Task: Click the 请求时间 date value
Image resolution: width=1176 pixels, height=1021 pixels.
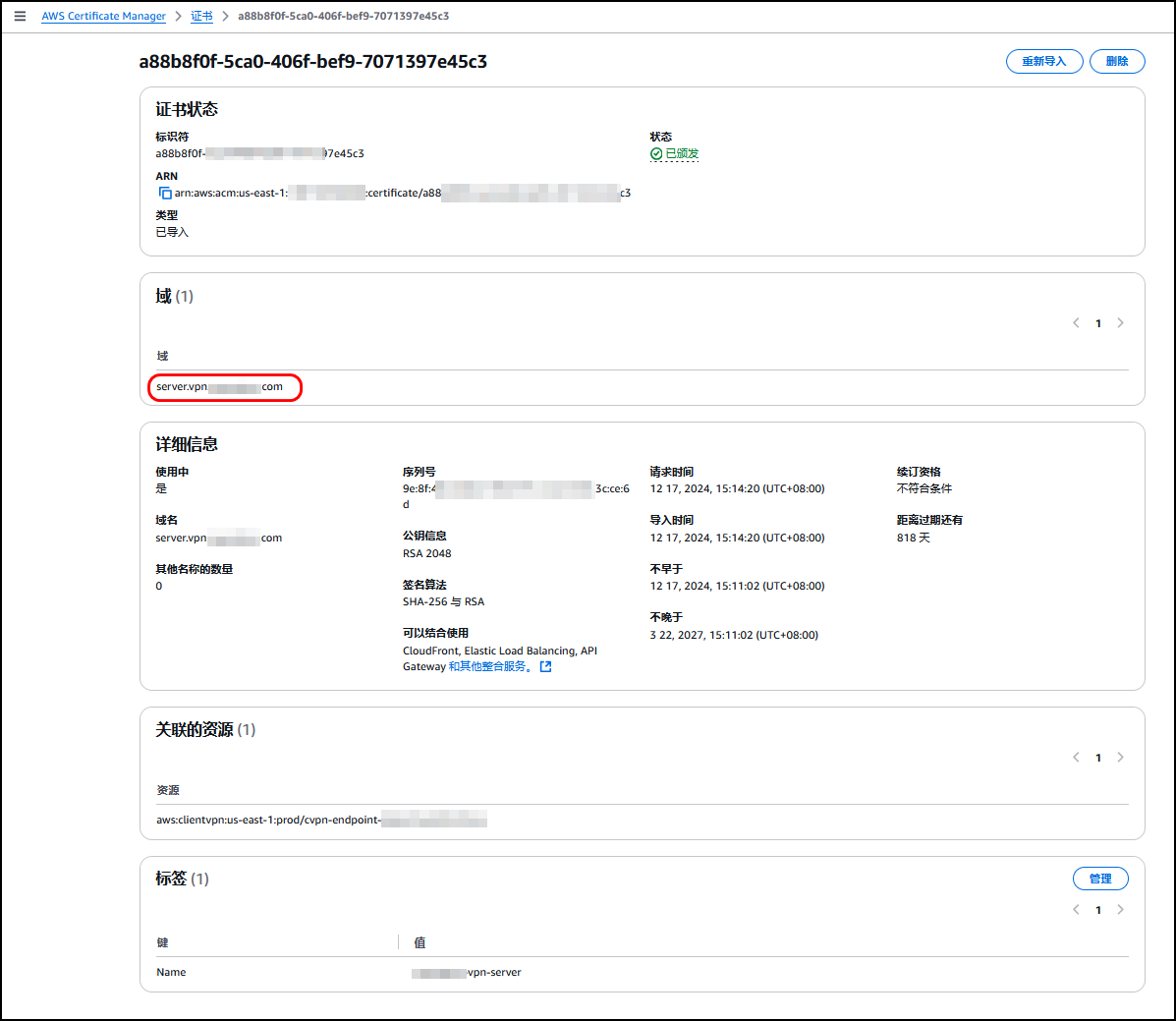Action: [737, 488]
